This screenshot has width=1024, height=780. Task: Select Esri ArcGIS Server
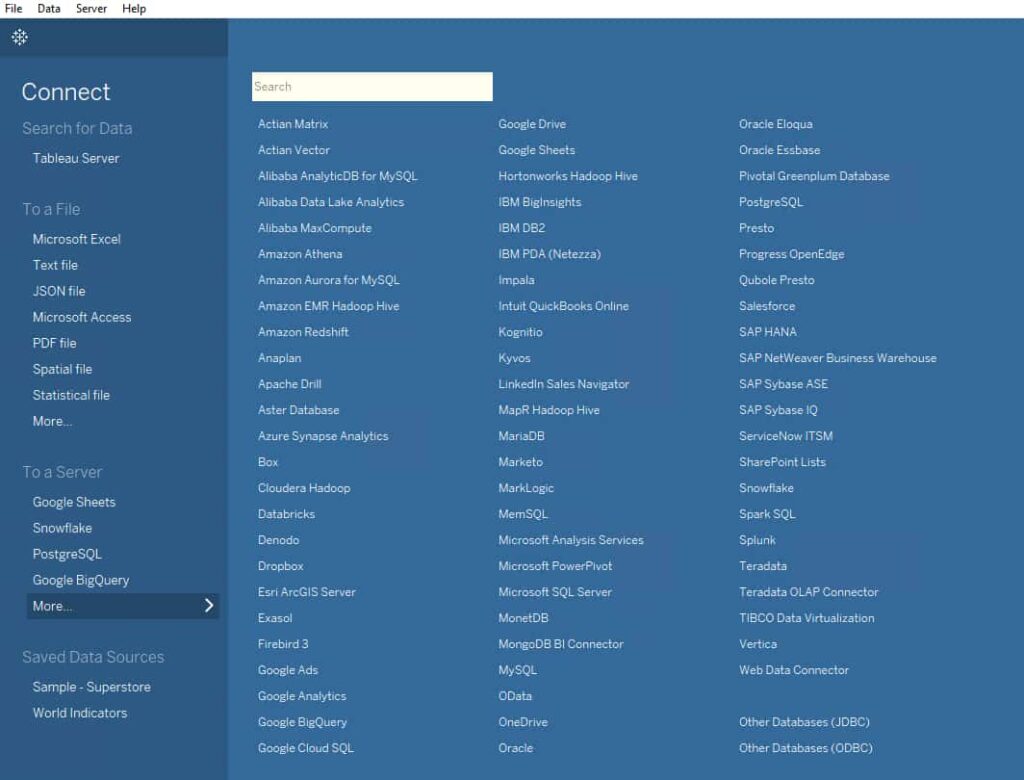click(x=307, y=592)
